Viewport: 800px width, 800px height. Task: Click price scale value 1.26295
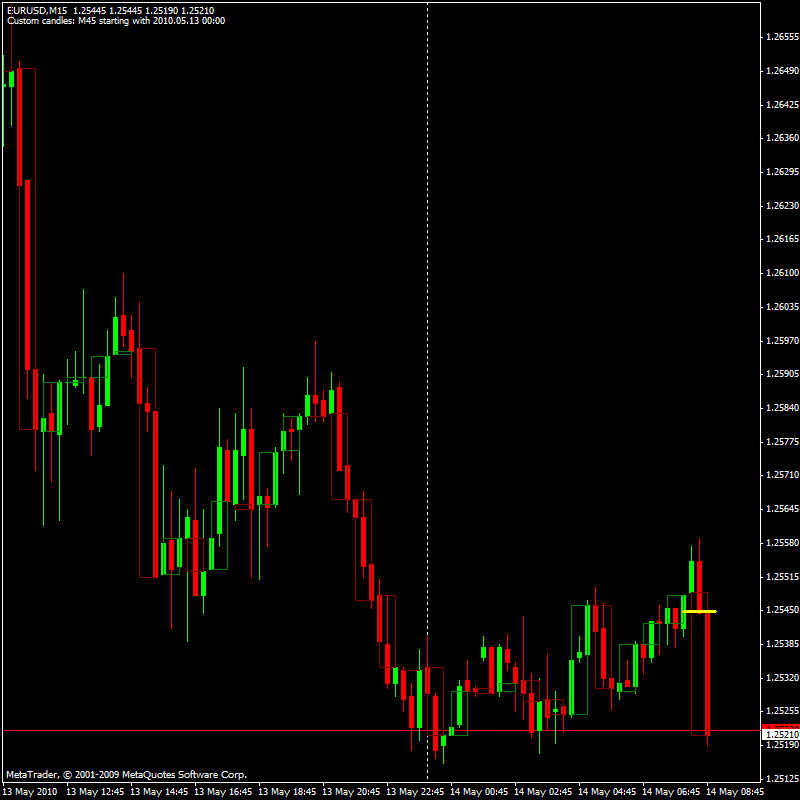(783, 172)
